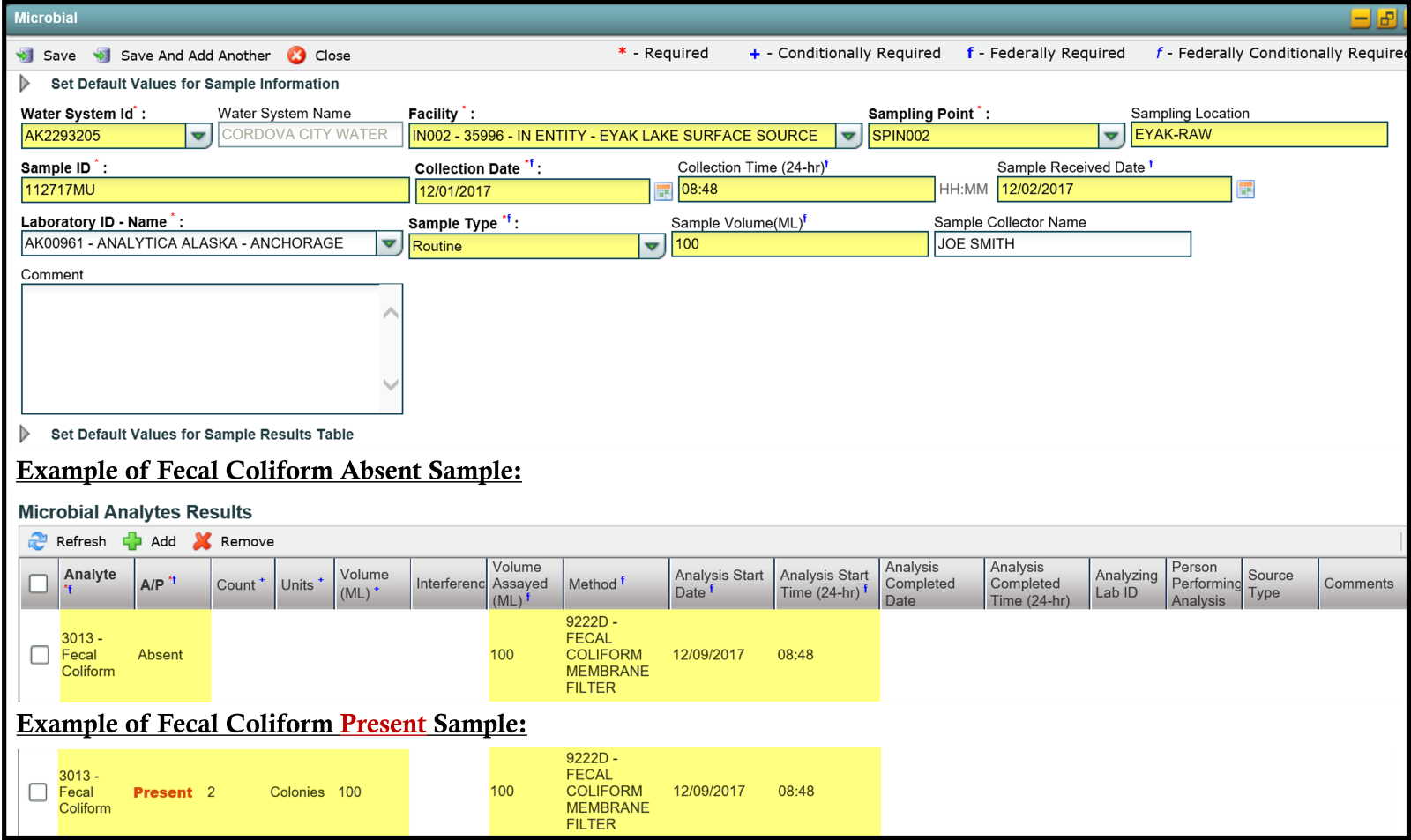The height and width of the screenshot is (840, 1411).
Task: Click the Method column header
Action: coord(593,584)
